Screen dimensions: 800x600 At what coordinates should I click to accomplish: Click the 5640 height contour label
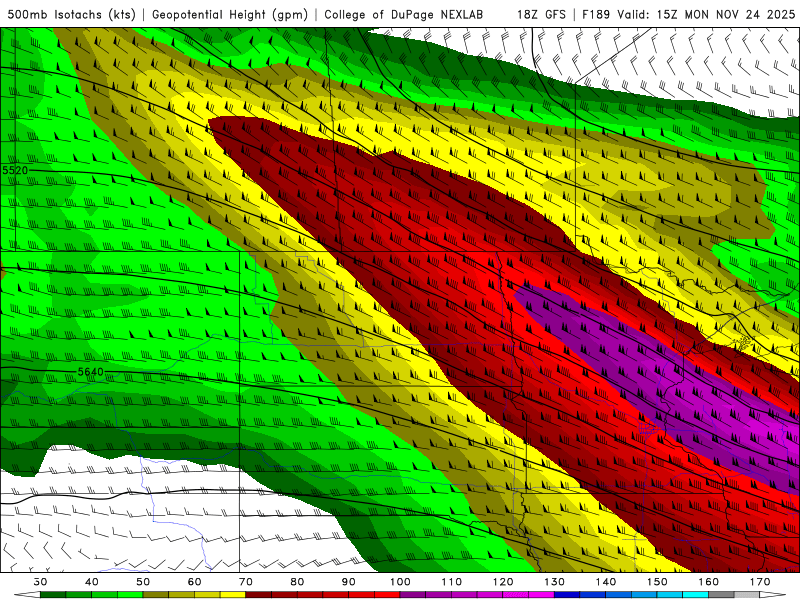pos(90,372)
